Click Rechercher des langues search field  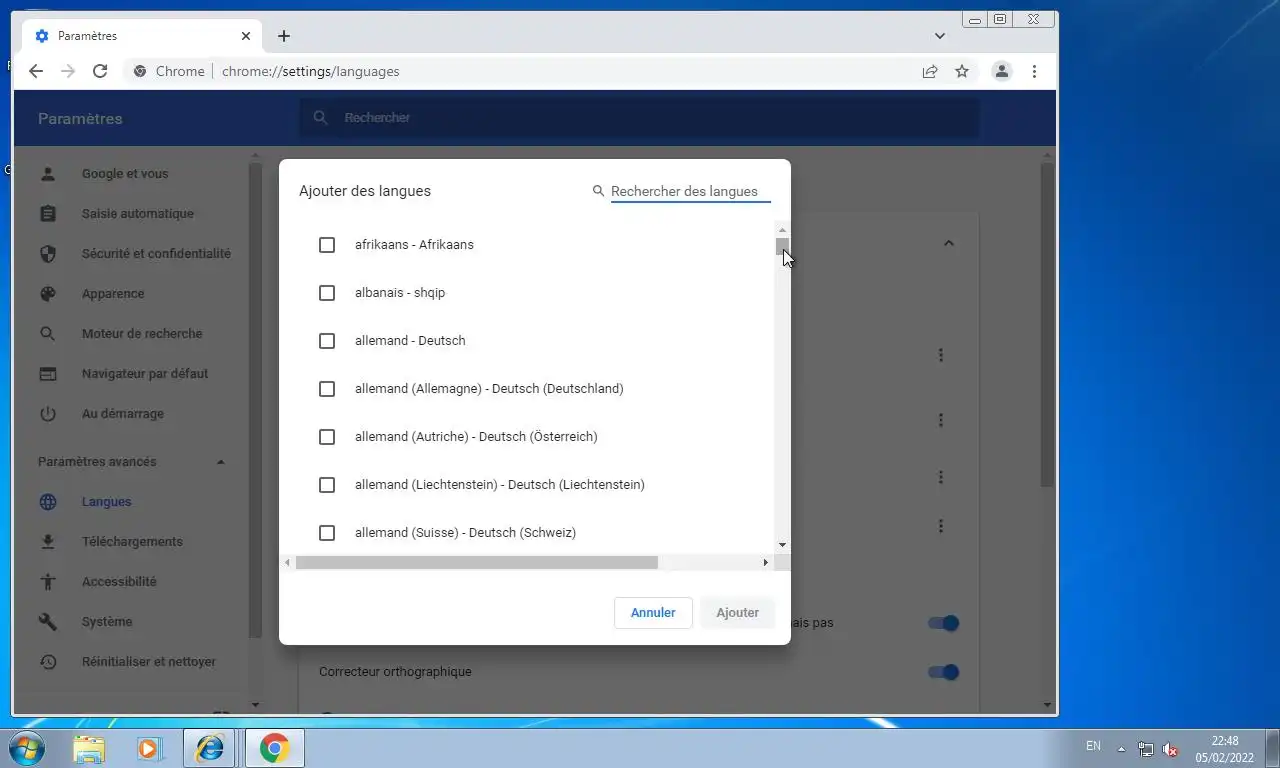690,191
